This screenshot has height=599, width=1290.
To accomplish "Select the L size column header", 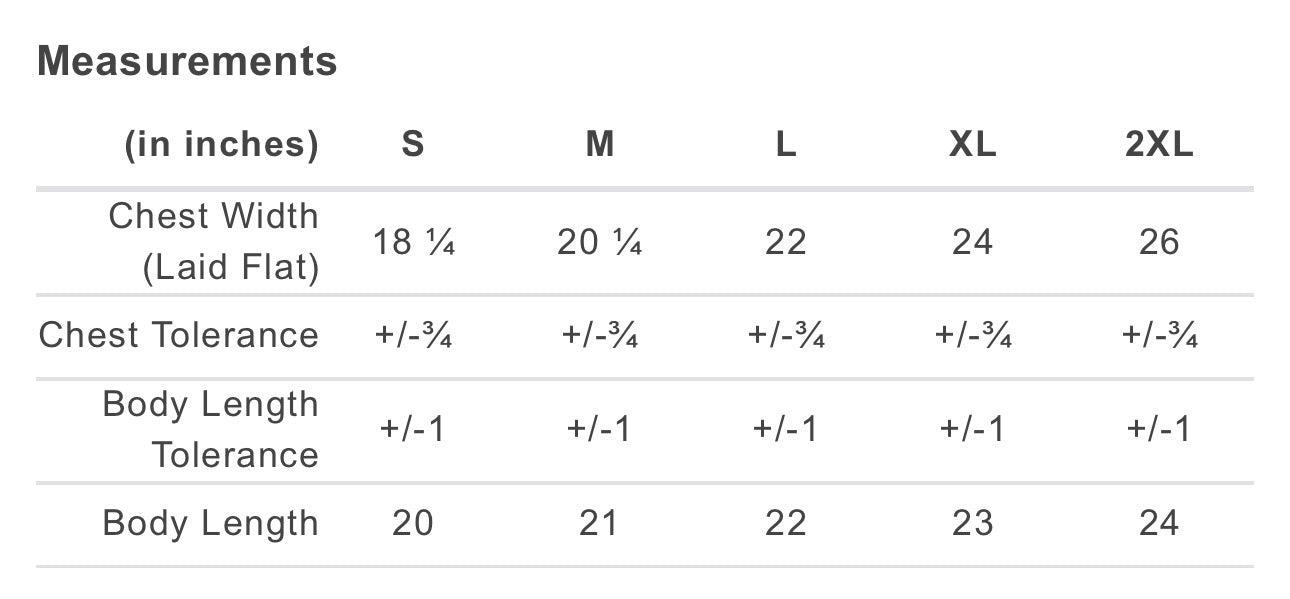I will tap(786, 145).
